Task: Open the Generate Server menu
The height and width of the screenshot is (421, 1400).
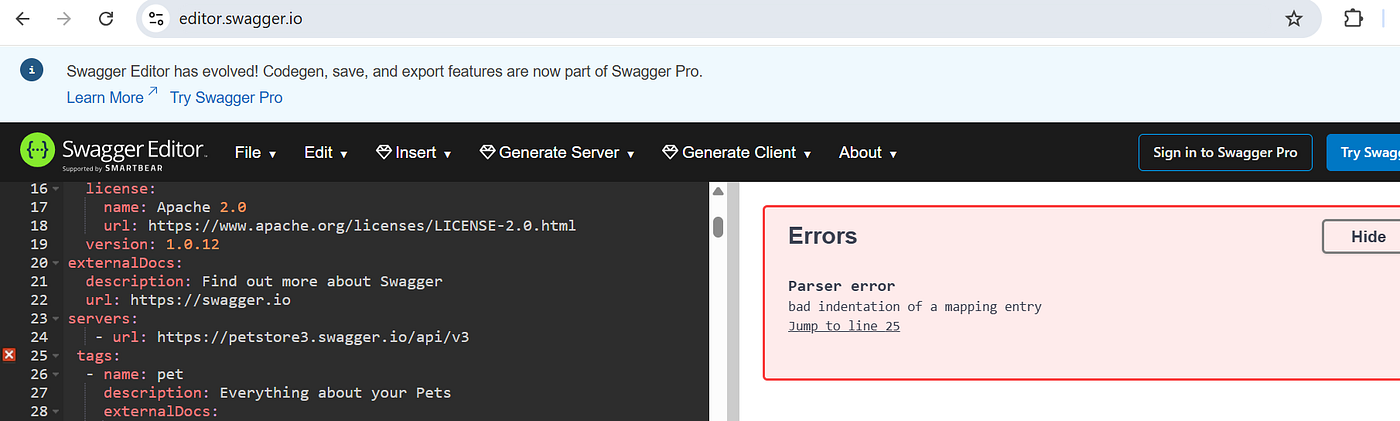Action: tap(557, 152)
